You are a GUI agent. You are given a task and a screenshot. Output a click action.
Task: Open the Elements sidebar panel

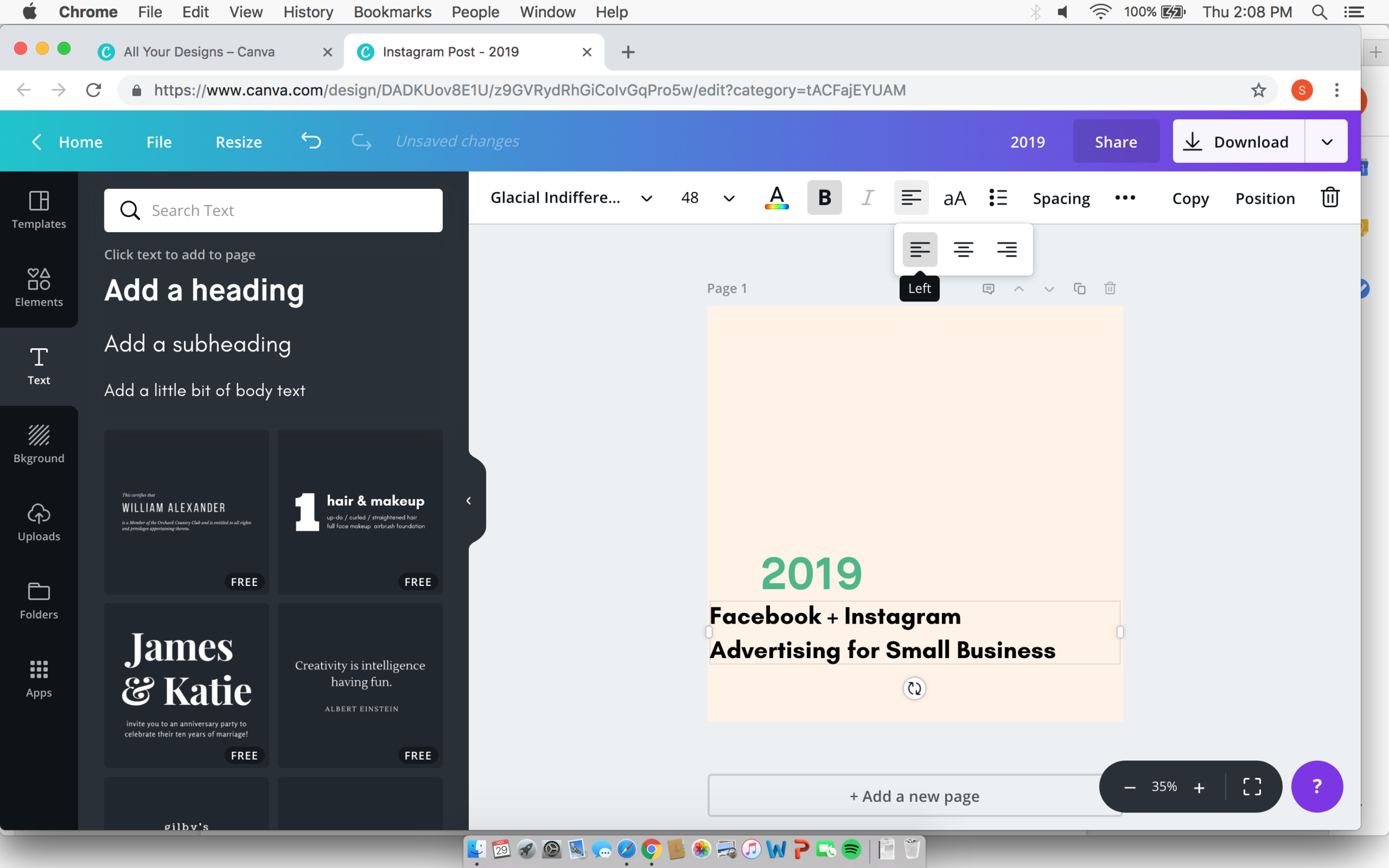[39, 288]
